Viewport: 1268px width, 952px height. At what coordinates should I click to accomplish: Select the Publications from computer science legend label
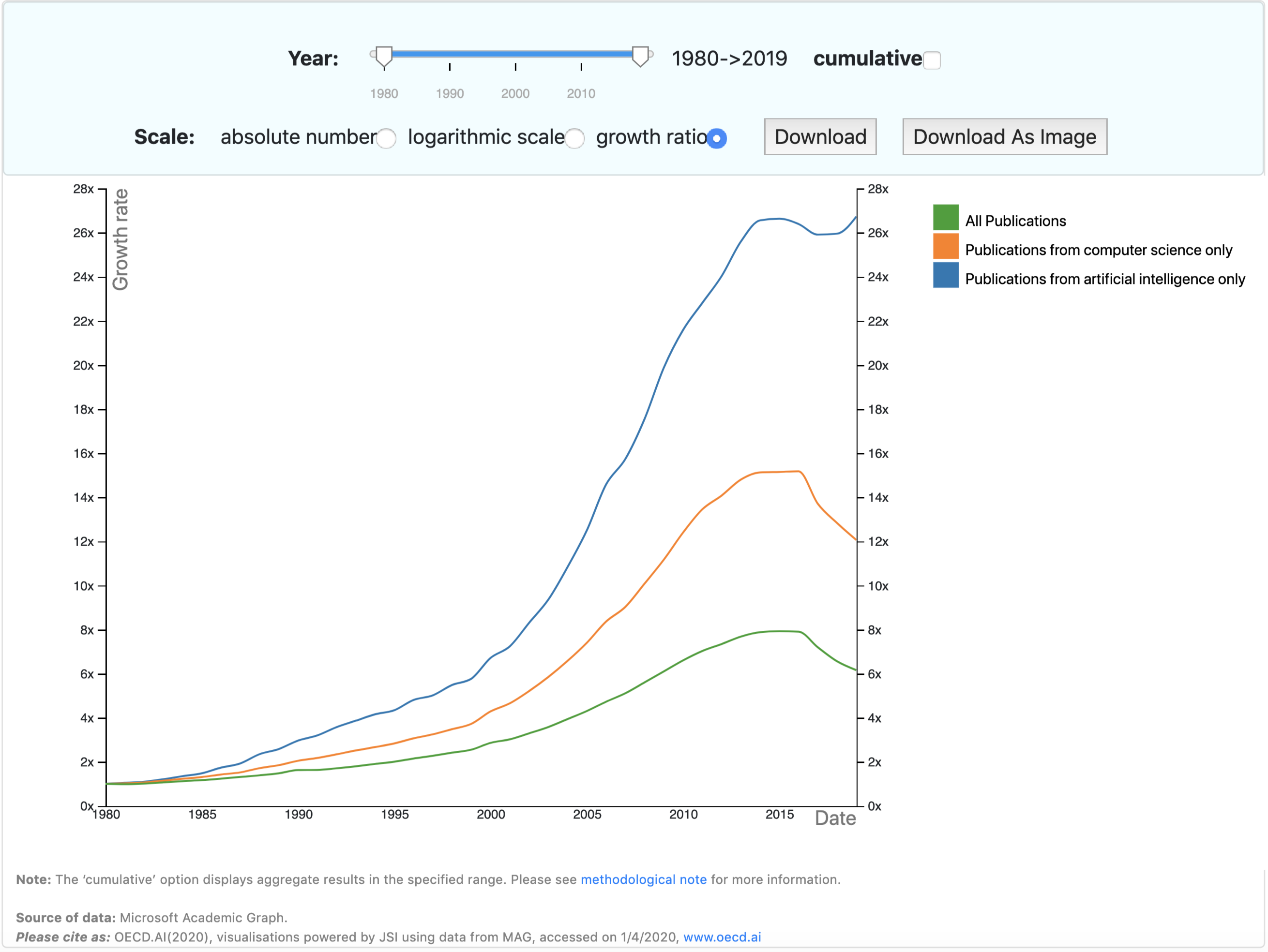[x=1100, y=250]
